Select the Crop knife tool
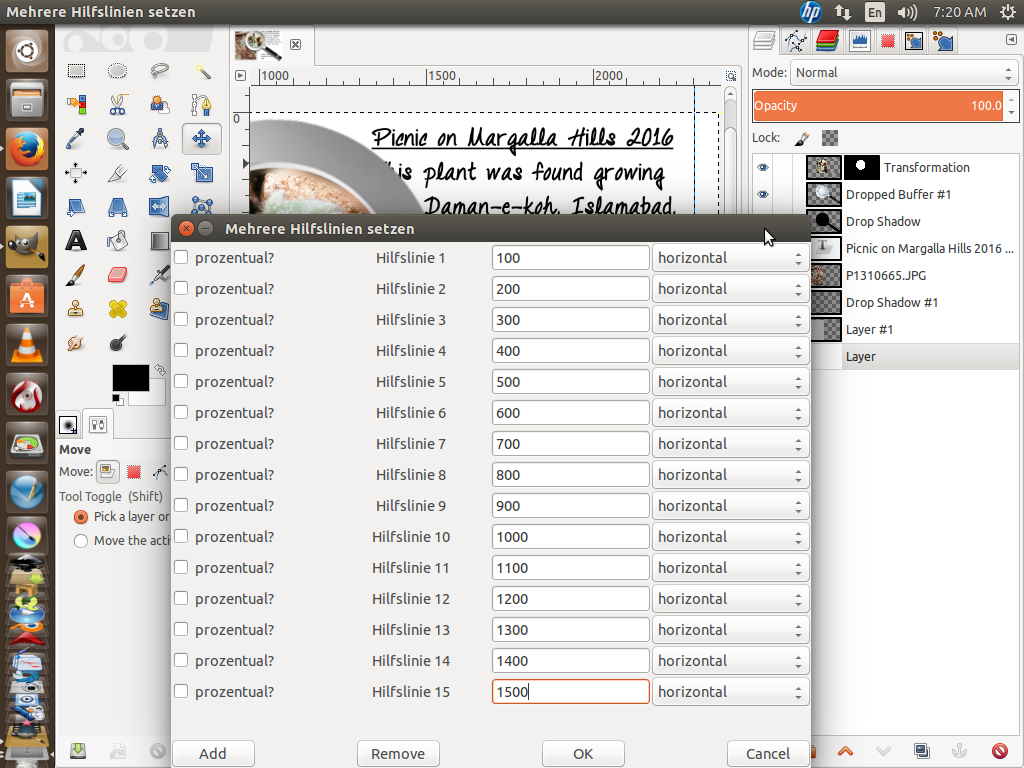1024x768 pixels. coord(118,173)
